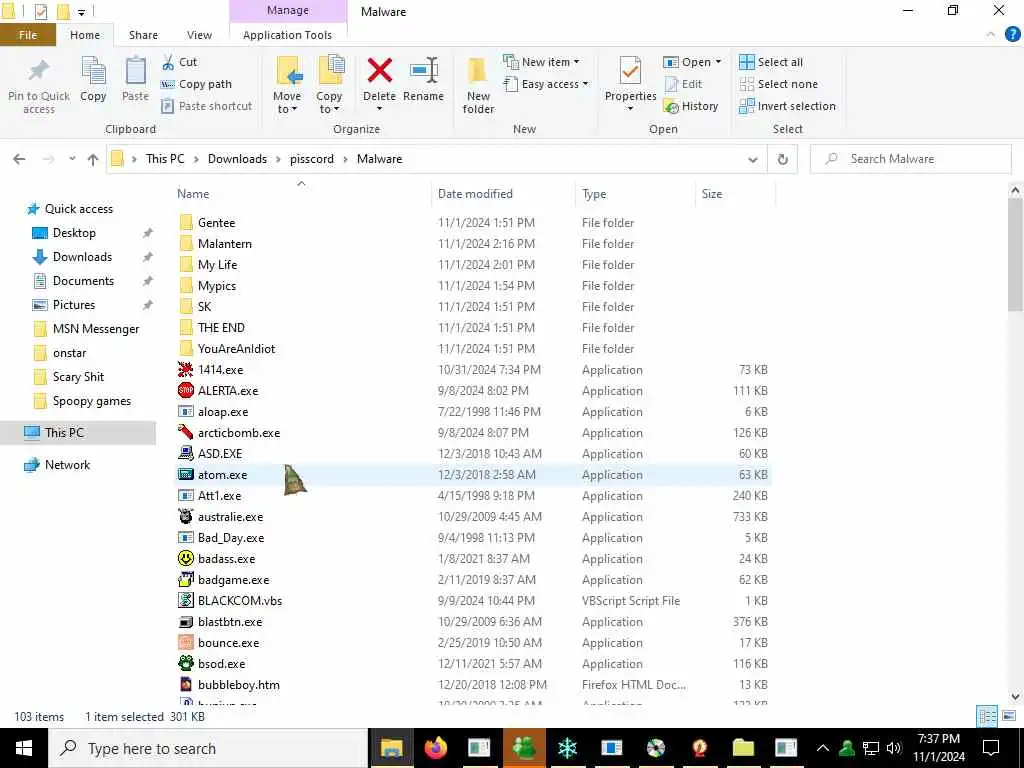
Task: Select the BLACKCOM.vbs script icon
Action: 185,600
